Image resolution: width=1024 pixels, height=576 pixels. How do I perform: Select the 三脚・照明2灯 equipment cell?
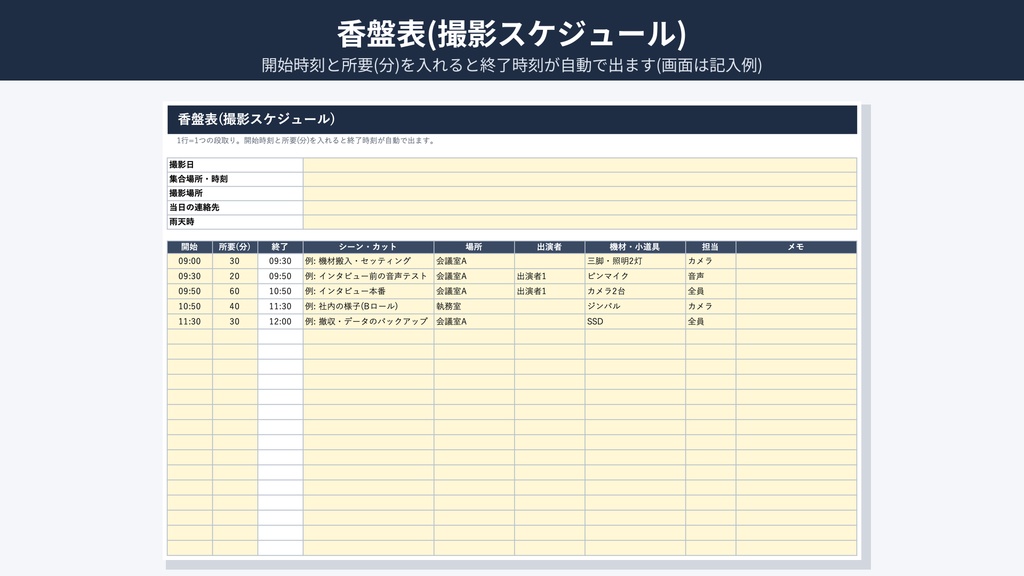635,261
